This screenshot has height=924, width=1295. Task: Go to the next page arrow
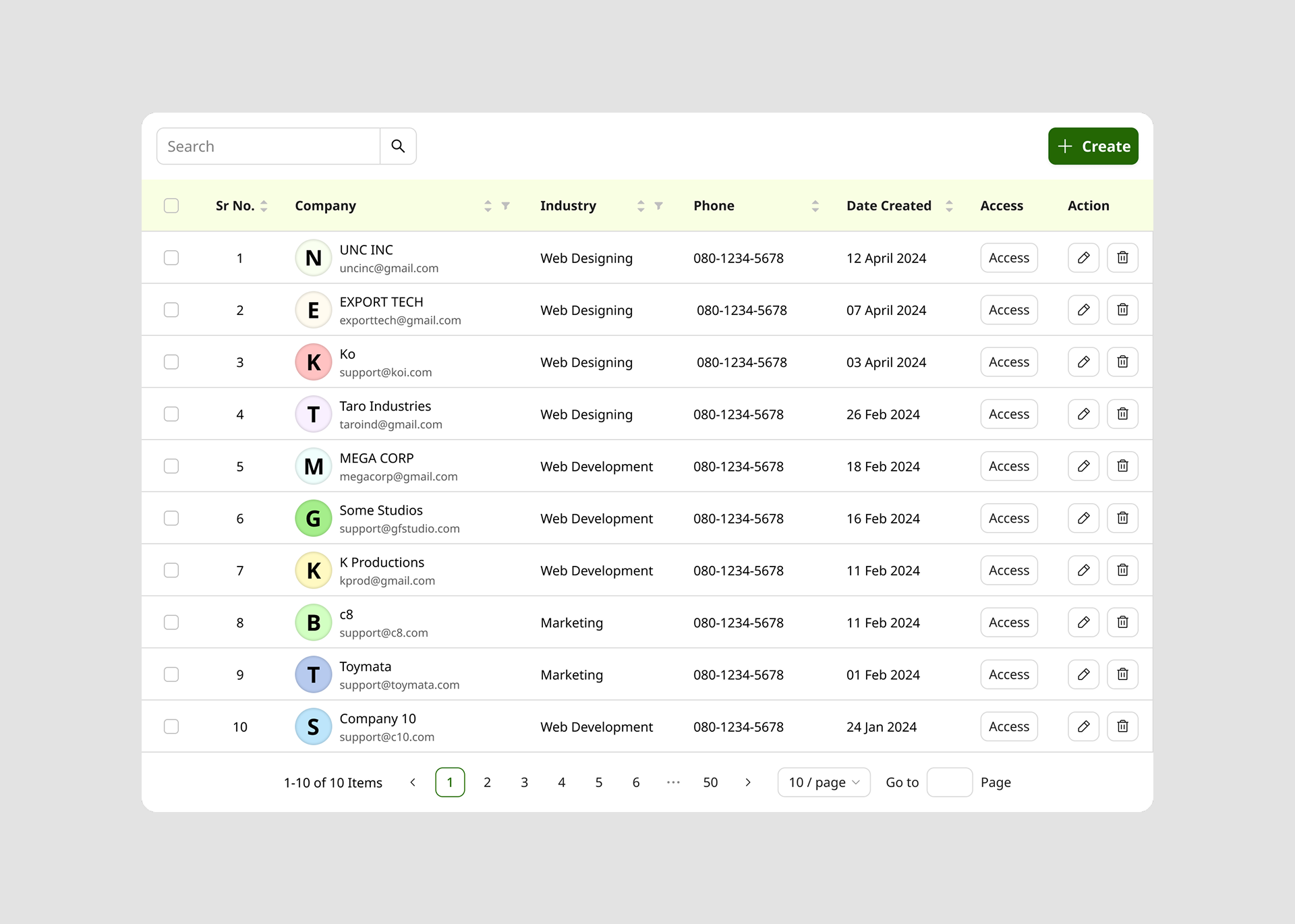click(747, 782)
